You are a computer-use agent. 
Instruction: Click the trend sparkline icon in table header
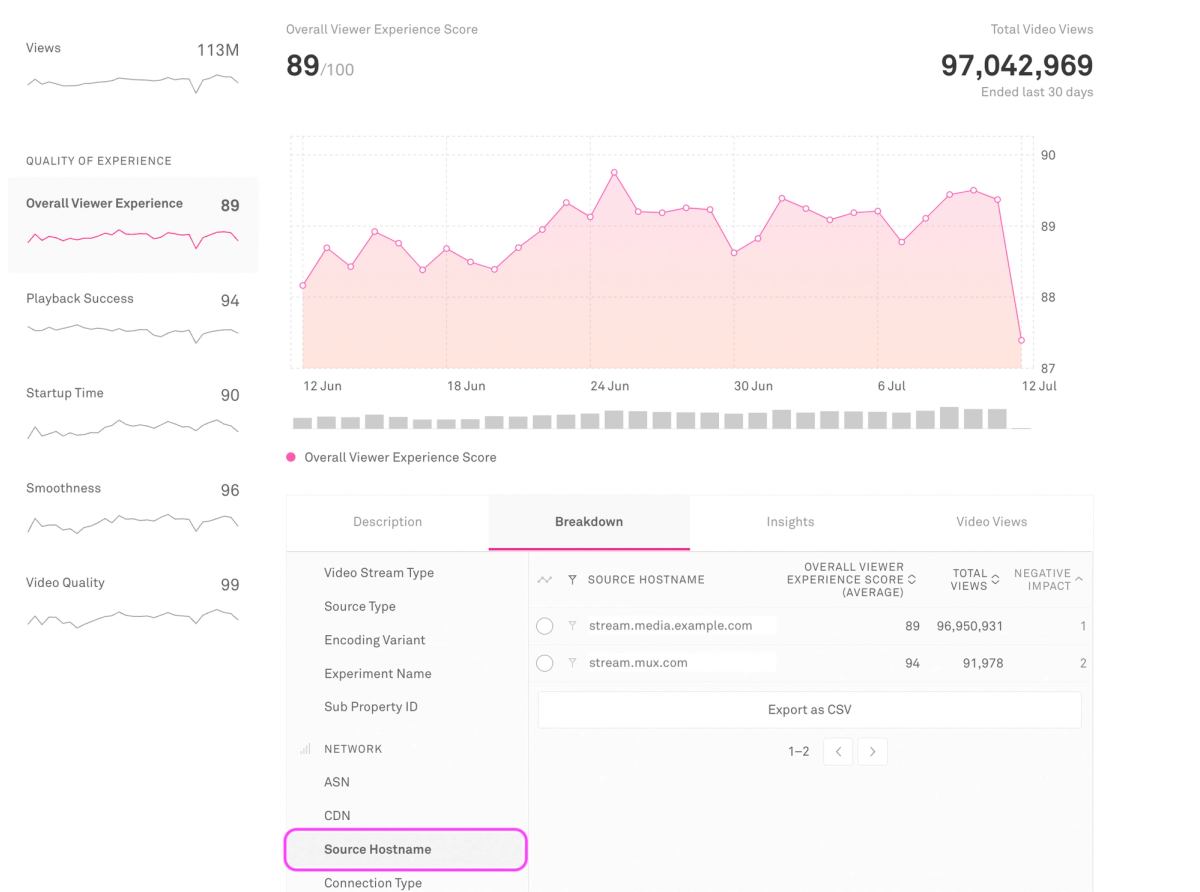pyautogui.click(x=544, y=578)
